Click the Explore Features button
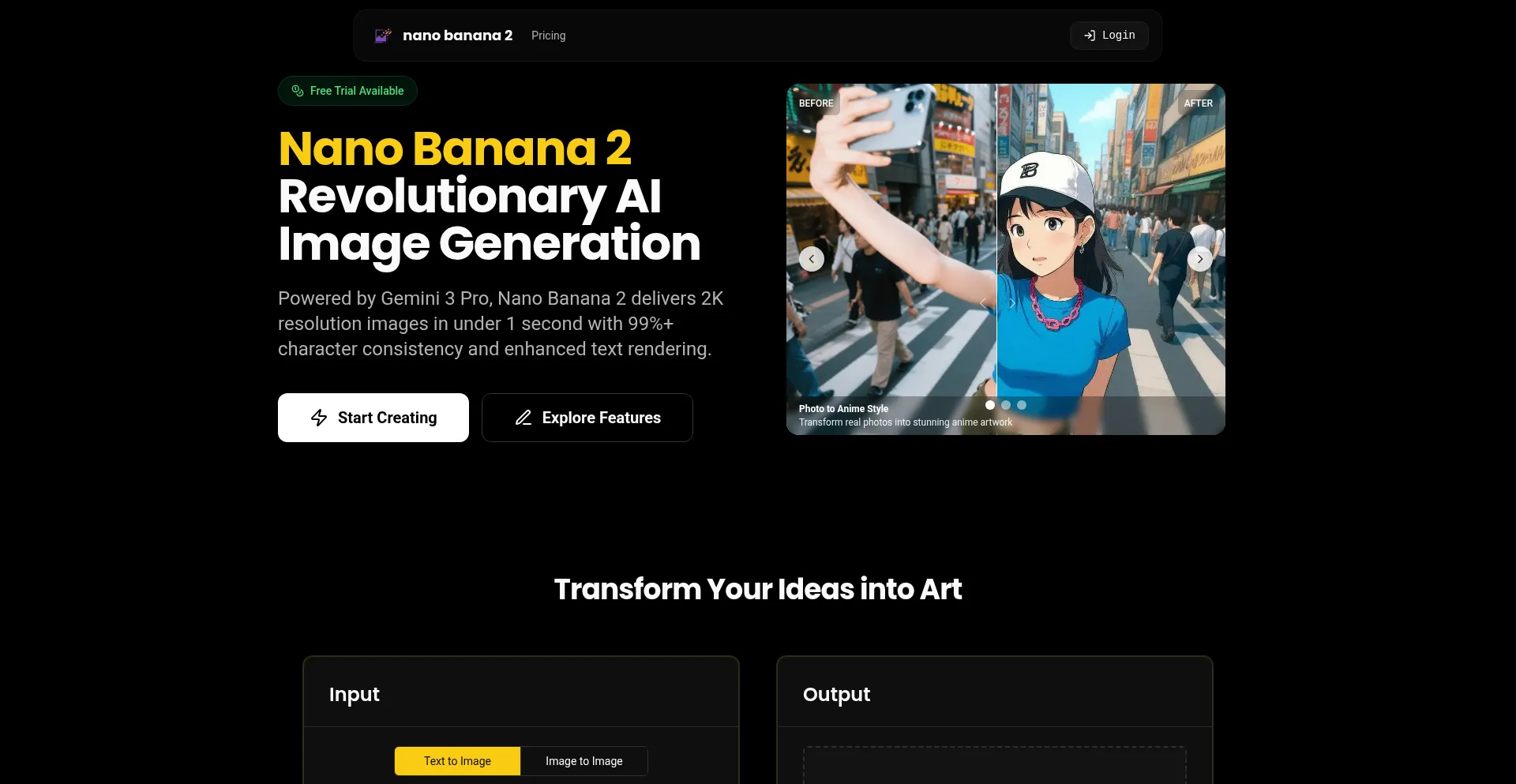1516x784 pixels. click(587, 418)
